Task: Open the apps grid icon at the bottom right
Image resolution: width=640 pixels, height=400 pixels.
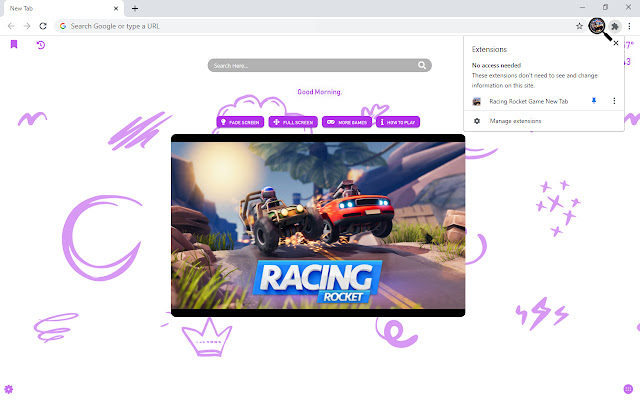Action: 628,389
